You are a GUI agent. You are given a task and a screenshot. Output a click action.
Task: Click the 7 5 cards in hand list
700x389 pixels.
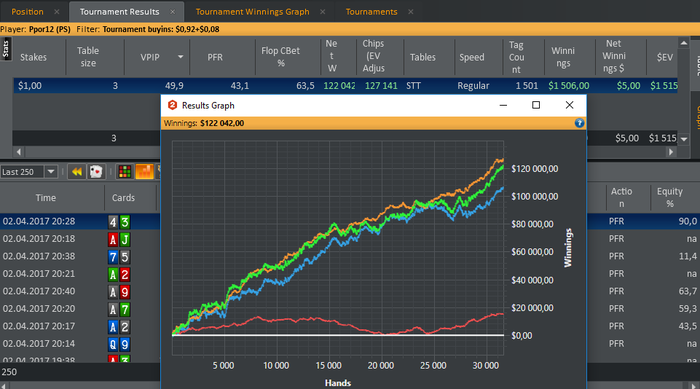(x=119, y=257)
